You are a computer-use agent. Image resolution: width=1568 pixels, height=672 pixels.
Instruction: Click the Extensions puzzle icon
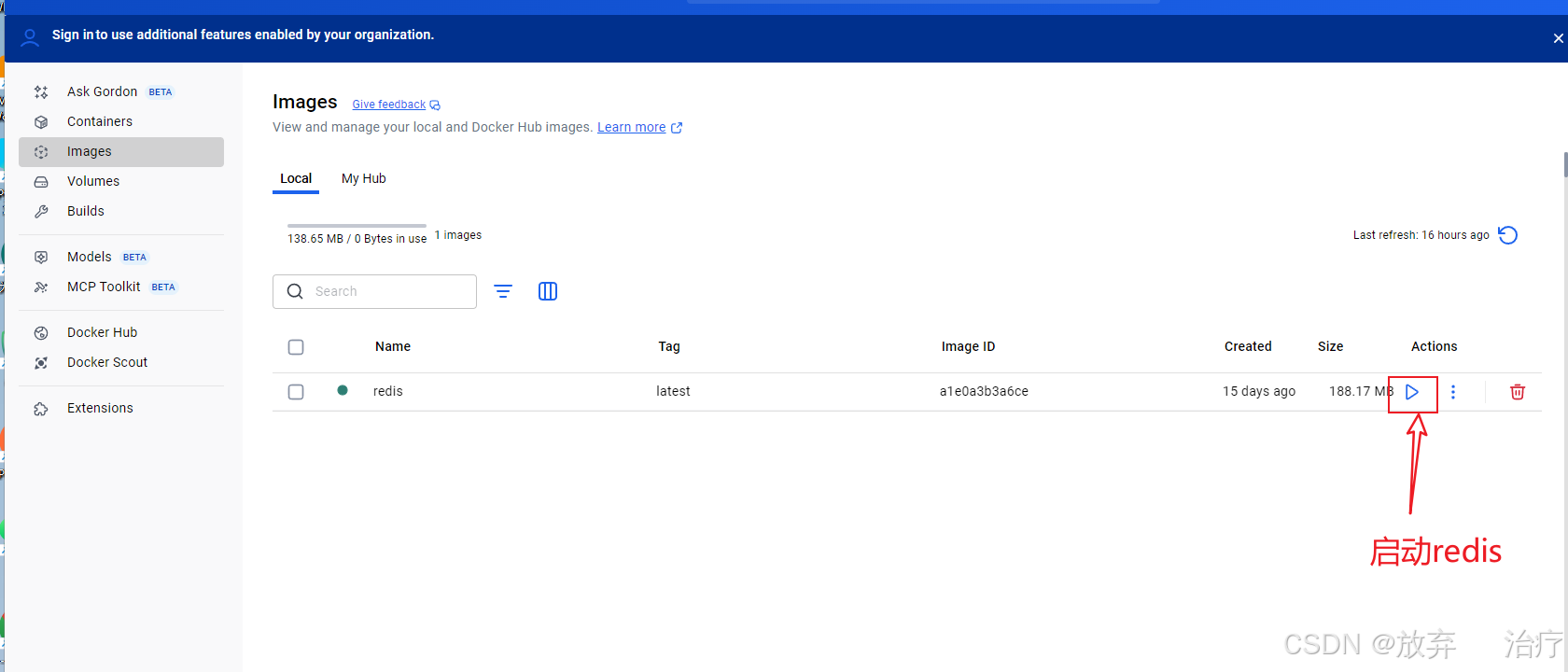pos(41,408)
